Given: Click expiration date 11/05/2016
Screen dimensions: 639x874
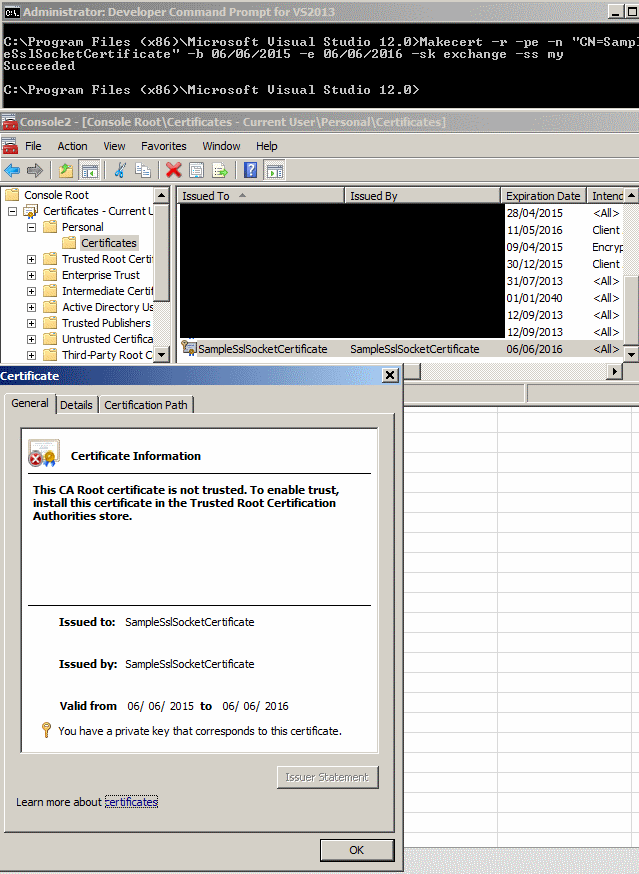Looking at the screenshot, I should coord(534,230).
